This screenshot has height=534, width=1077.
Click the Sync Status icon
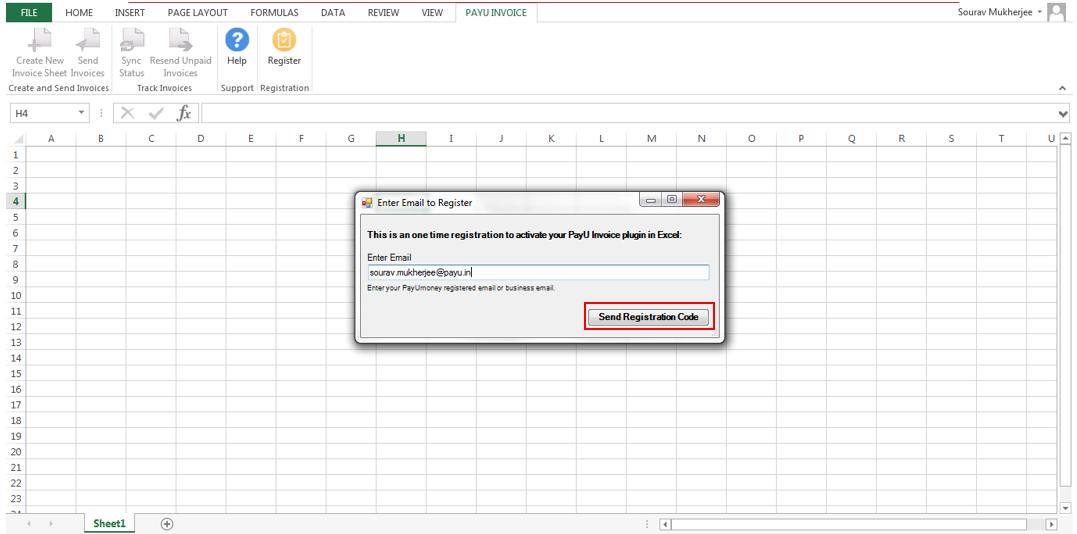(x=132, y=40)
